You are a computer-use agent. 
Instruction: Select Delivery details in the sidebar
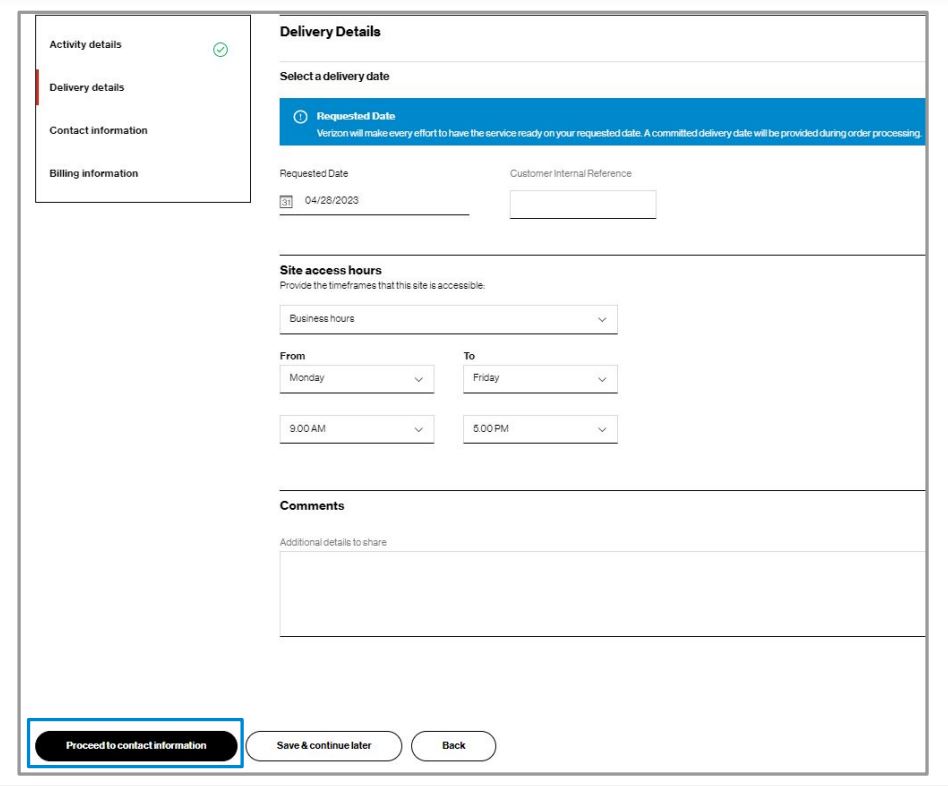pos(86,88)
